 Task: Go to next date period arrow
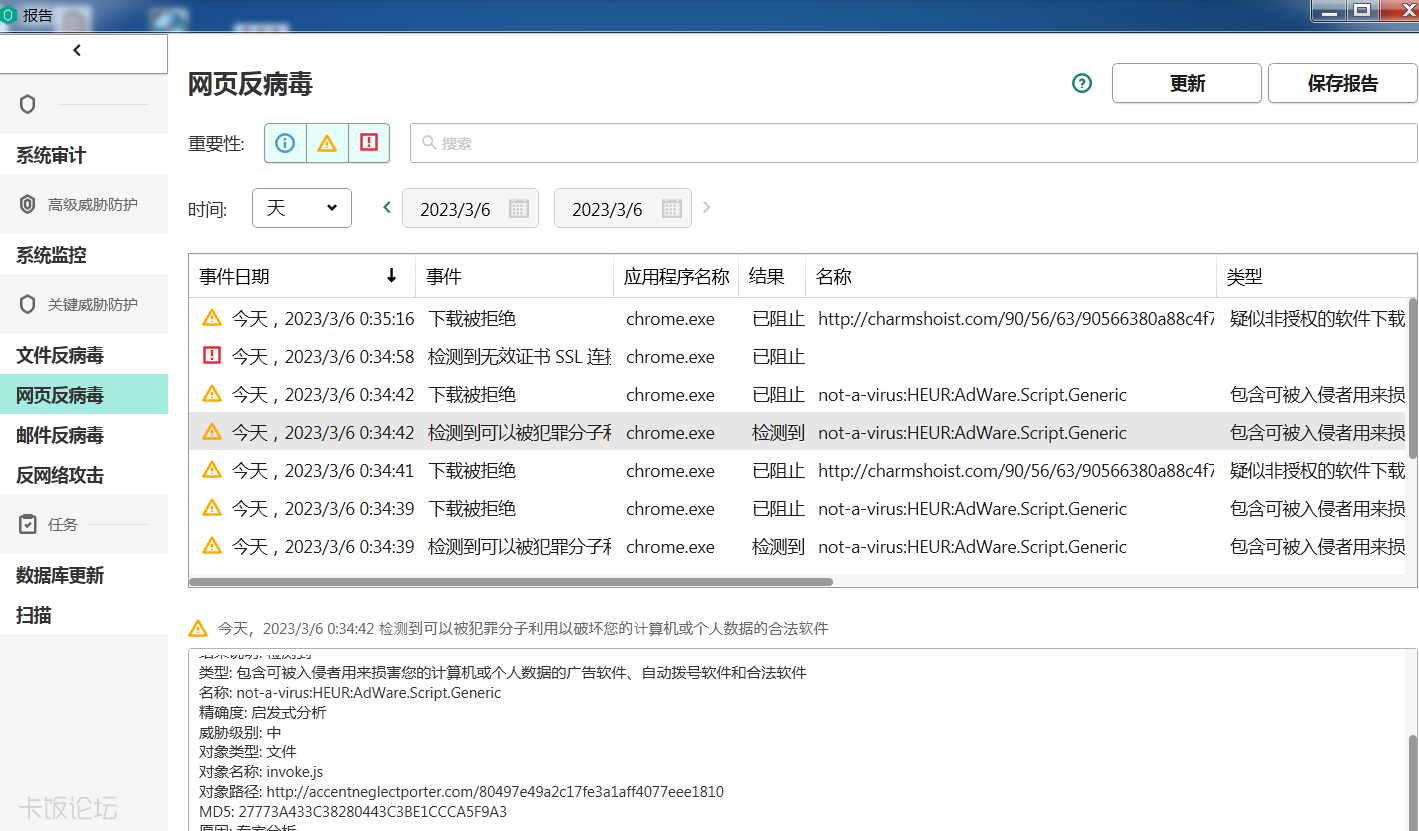tap(707, 208)
